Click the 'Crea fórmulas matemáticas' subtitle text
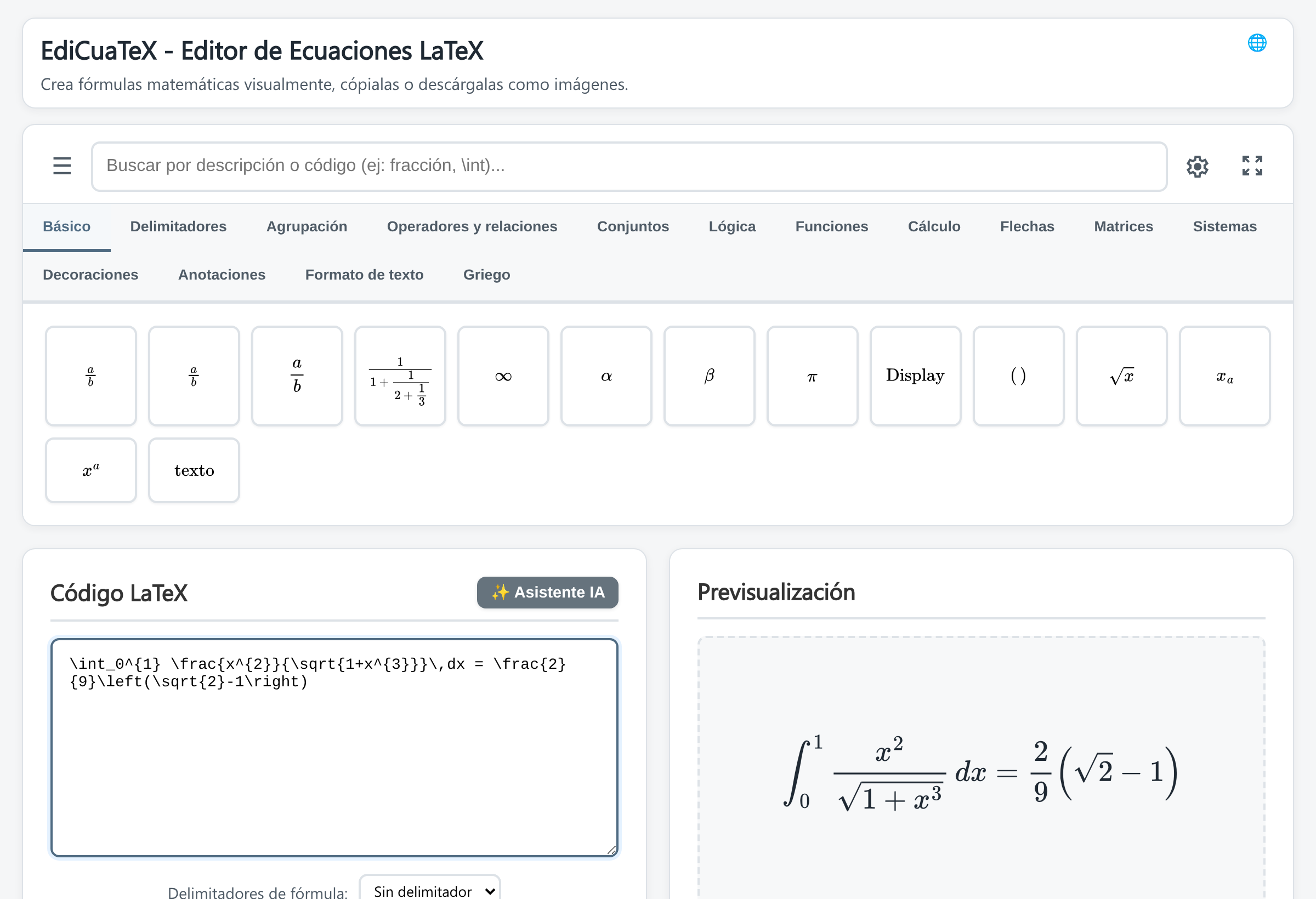The height and width of the screenshot is (899, 1316). (334, 84)
